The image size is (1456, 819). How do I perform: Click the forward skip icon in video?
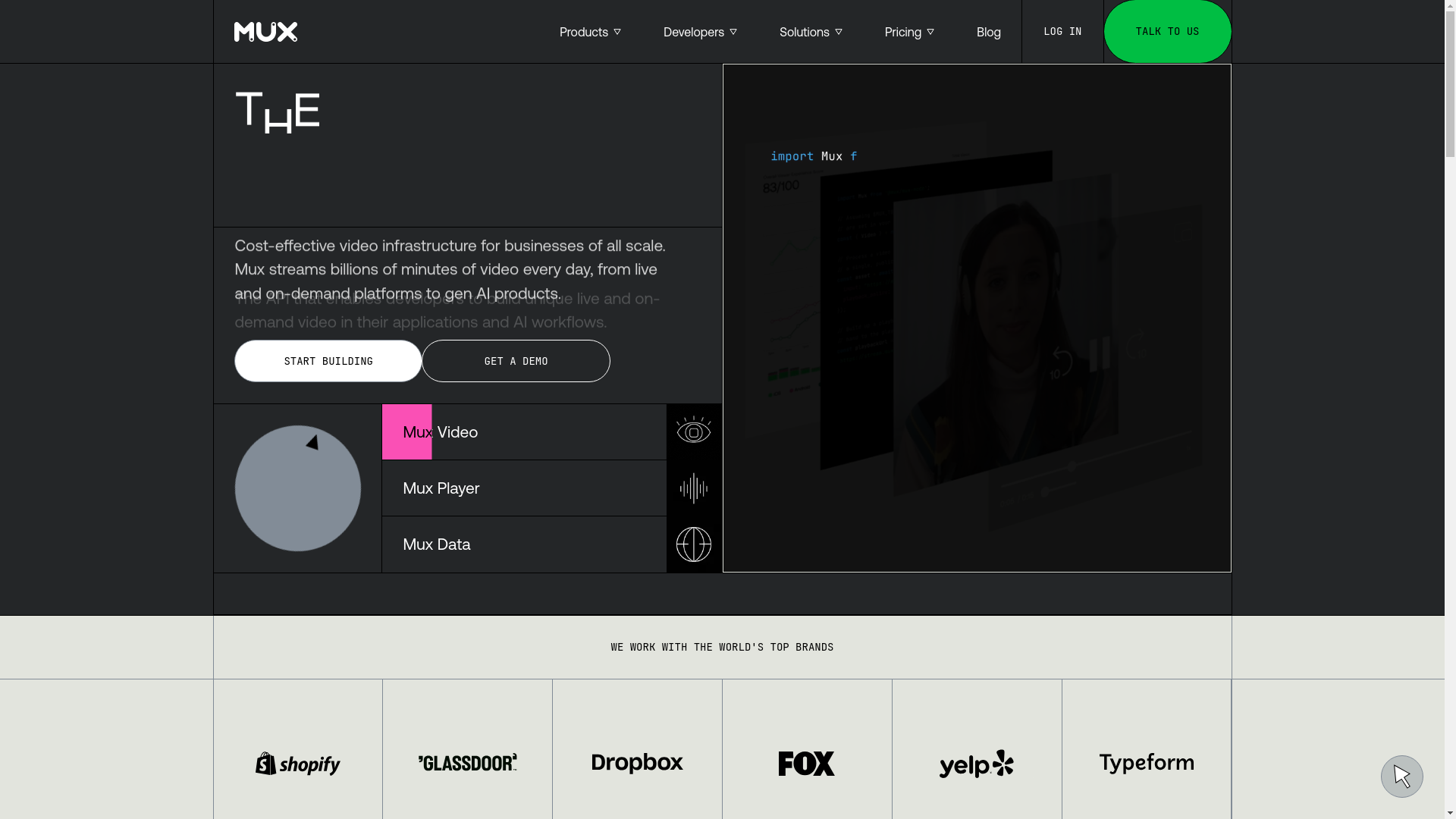(1135, 345)
